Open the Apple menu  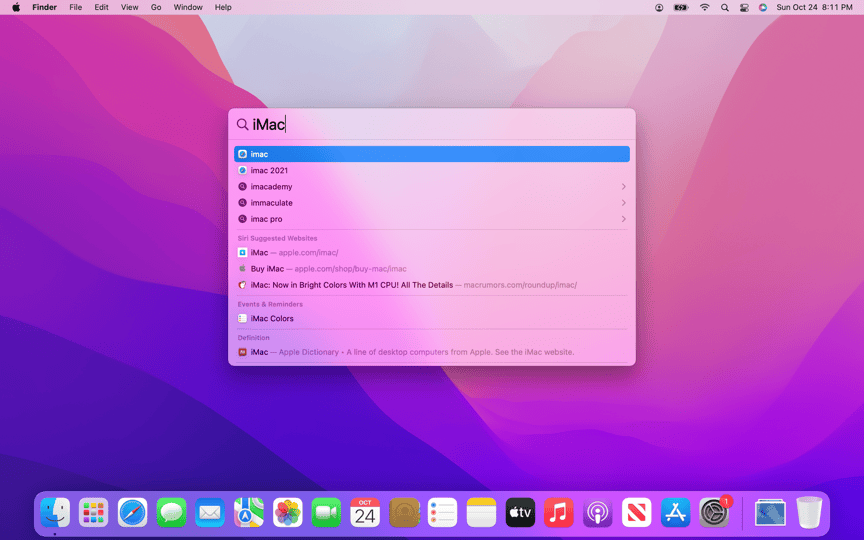pyautogui.click(x=16, y=7)
